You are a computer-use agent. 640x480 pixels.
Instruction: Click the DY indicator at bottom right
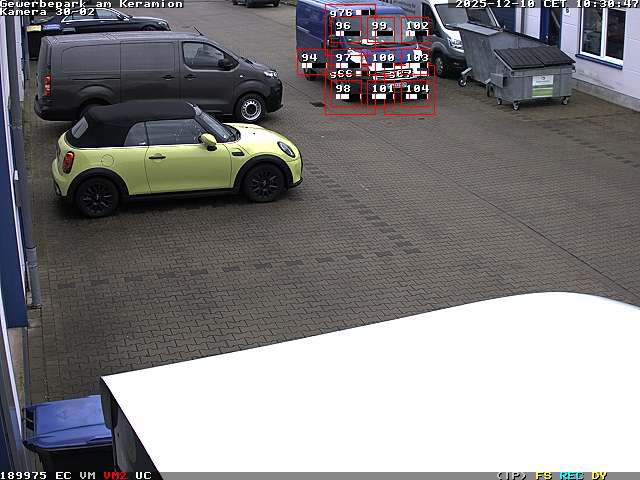[599, 475]
